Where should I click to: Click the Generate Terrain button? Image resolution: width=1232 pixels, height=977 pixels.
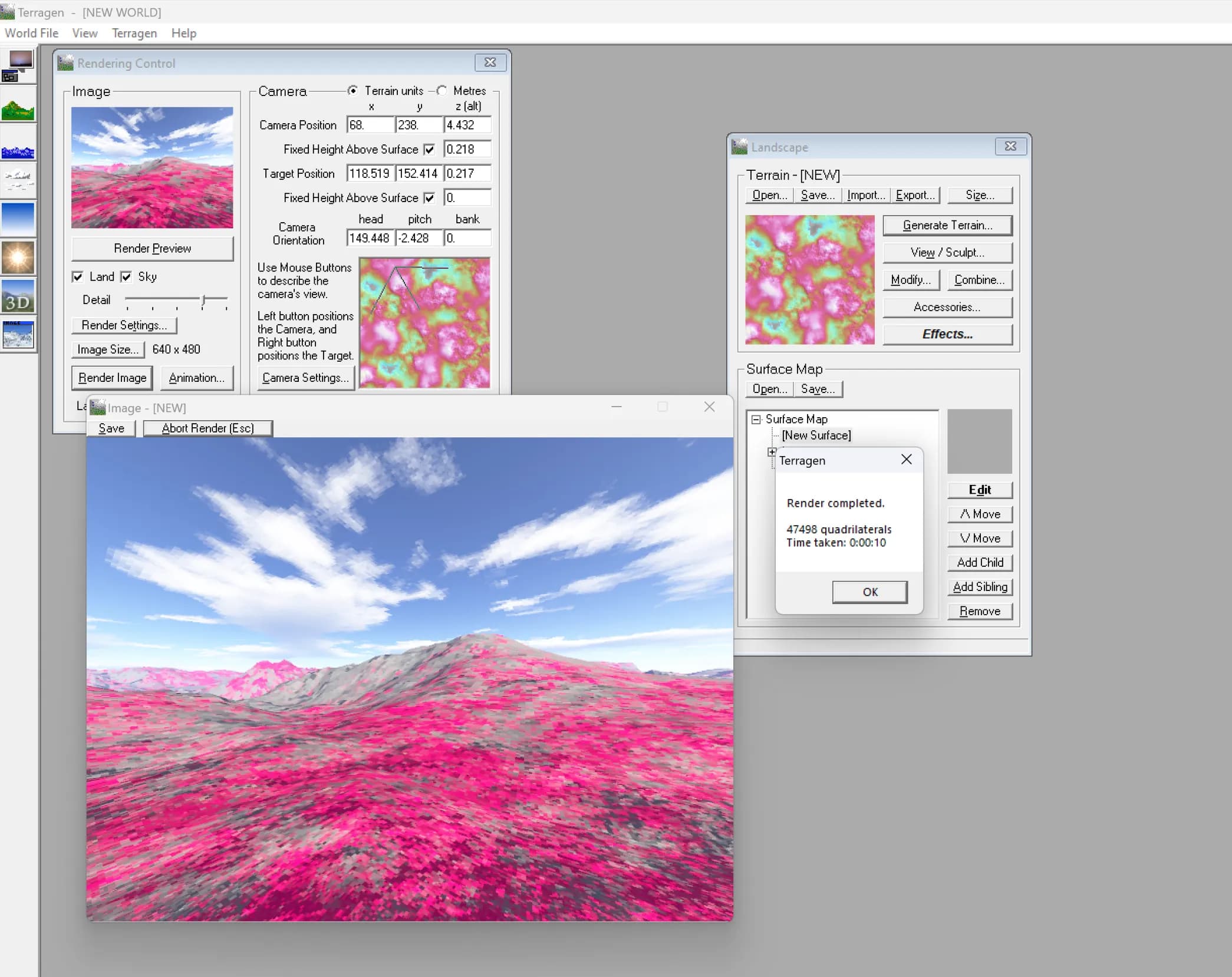947,225
